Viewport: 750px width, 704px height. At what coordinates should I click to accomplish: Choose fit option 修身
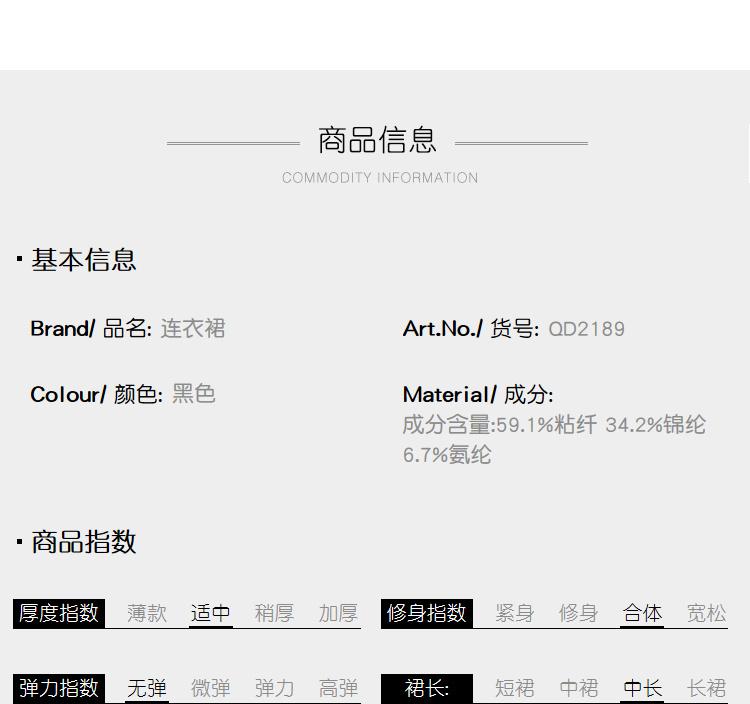[x=579, y=614]
